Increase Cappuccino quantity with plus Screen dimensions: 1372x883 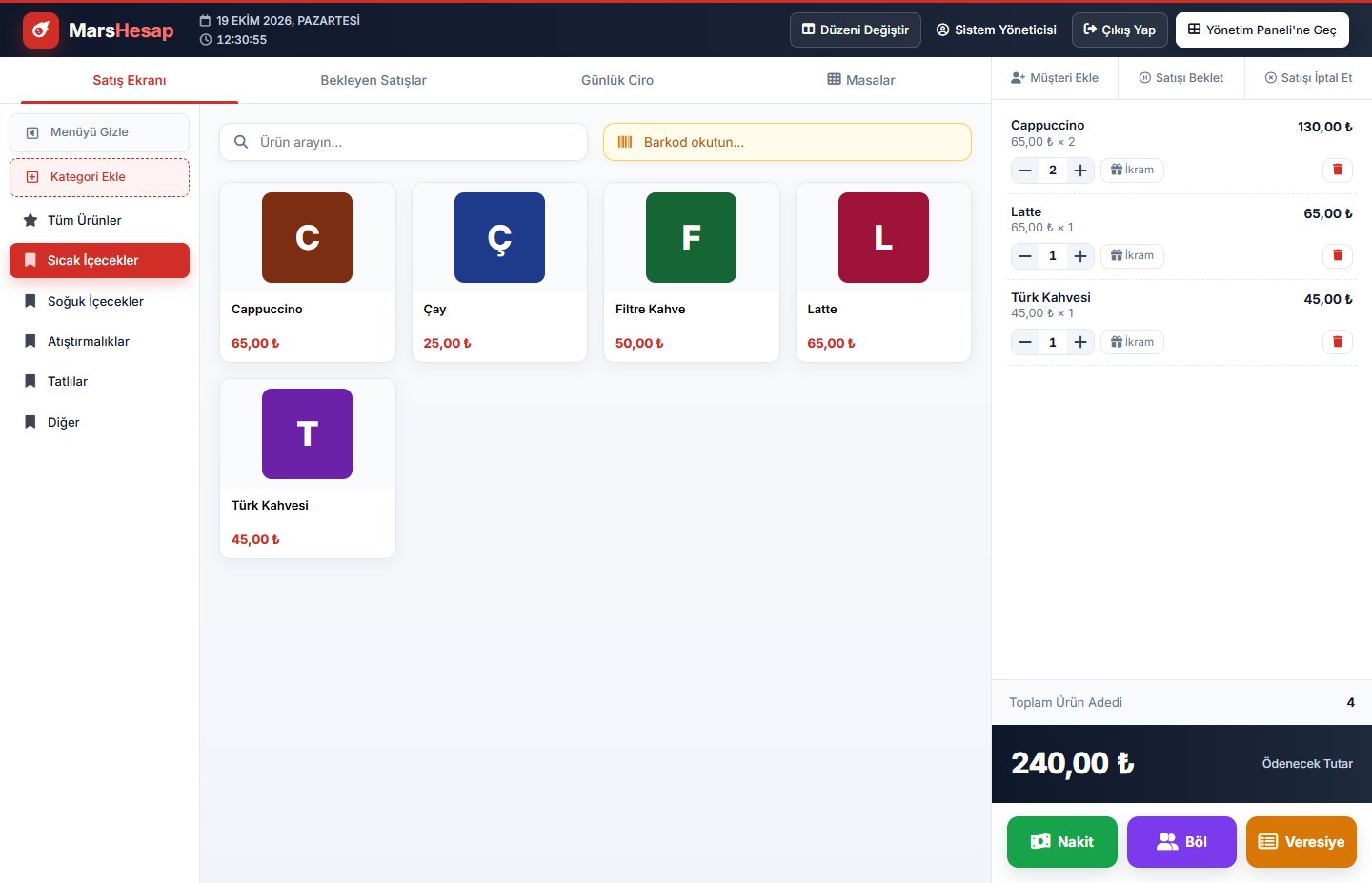(1080, 171)
